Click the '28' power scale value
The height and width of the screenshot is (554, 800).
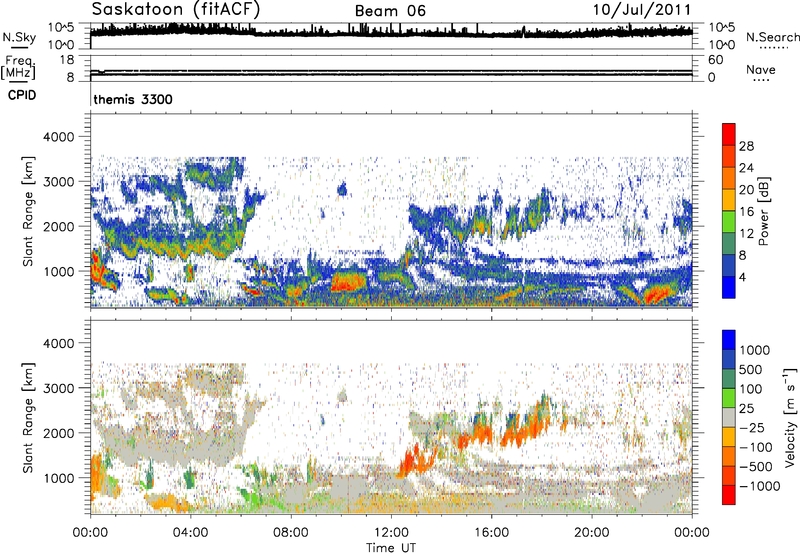[746, 146]
